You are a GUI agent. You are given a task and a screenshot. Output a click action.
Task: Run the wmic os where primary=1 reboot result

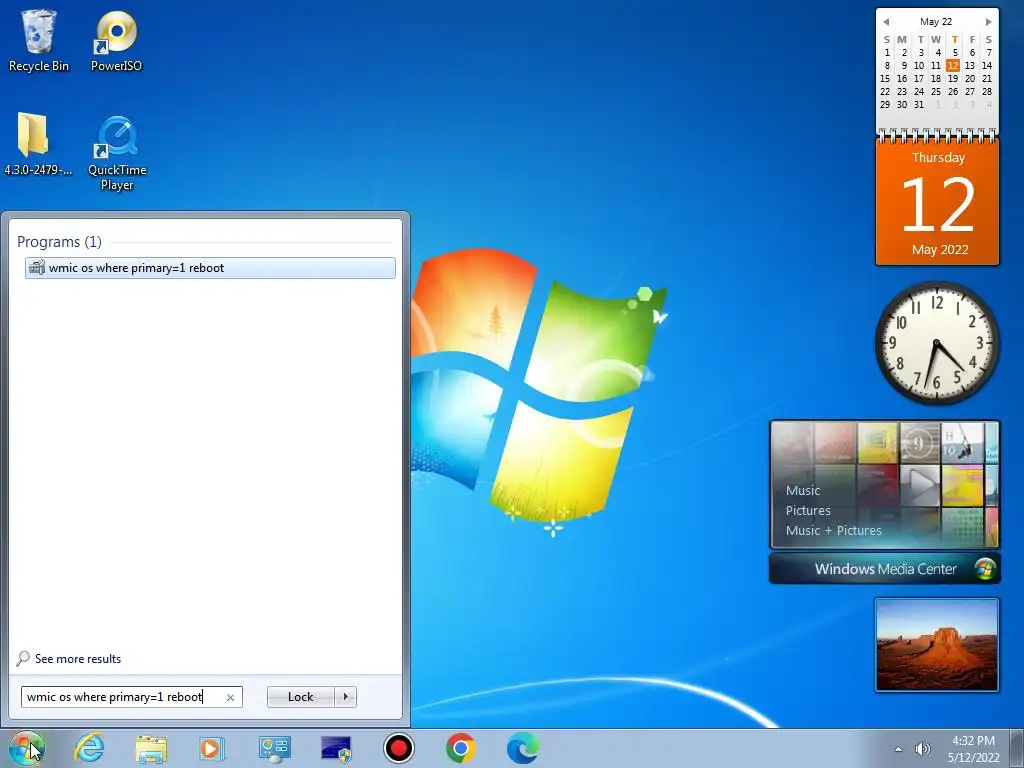210,268
